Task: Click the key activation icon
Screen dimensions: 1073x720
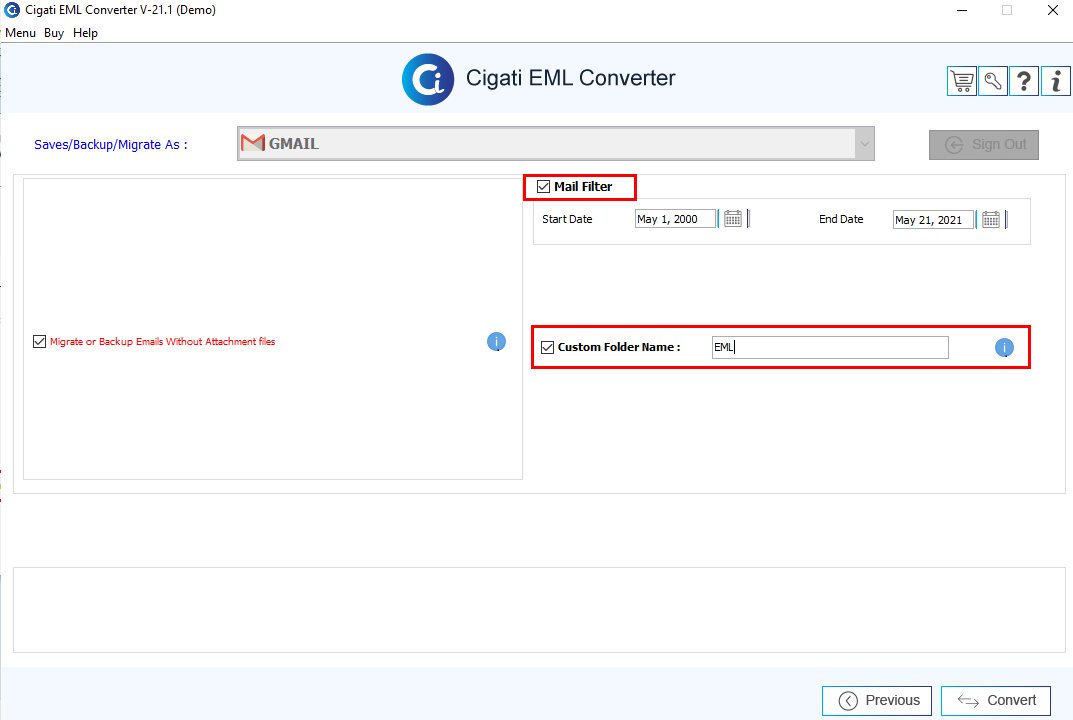Action: pos(993,81)
